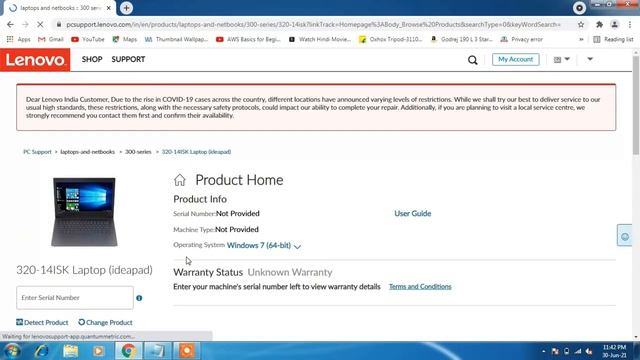The width and height of the screenshot is (640, 360).
Task: Go to PC Support breadcrumb
Action: 37,152
